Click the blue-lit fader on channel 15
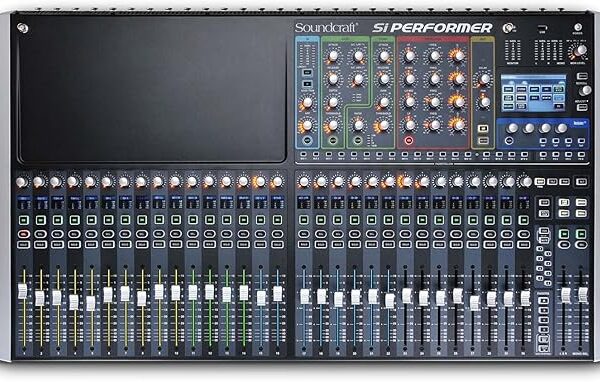The width and height of the screenshot is (600, 382). click(x=261, y=298)
